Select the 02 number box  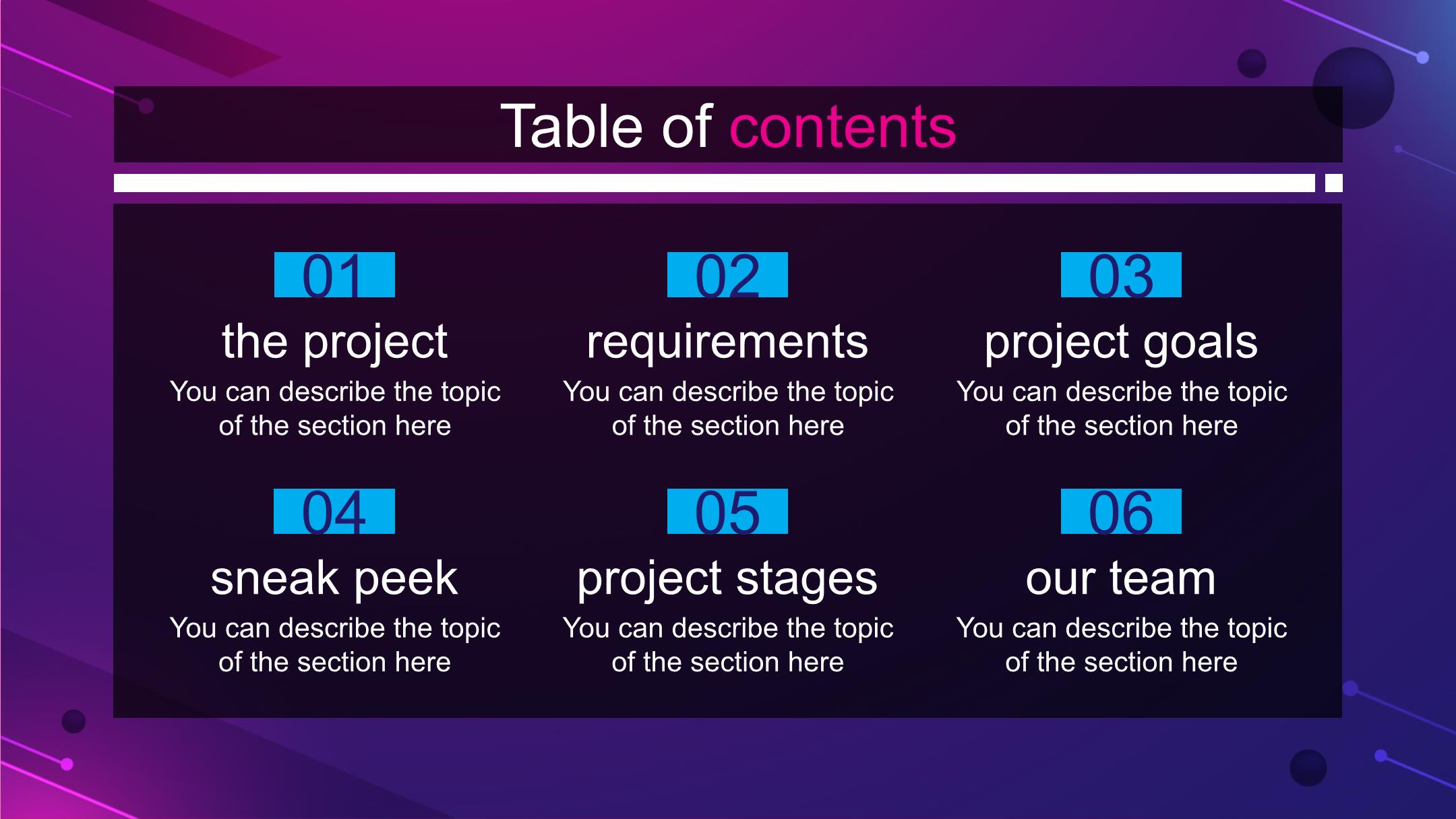pos(727,274)
